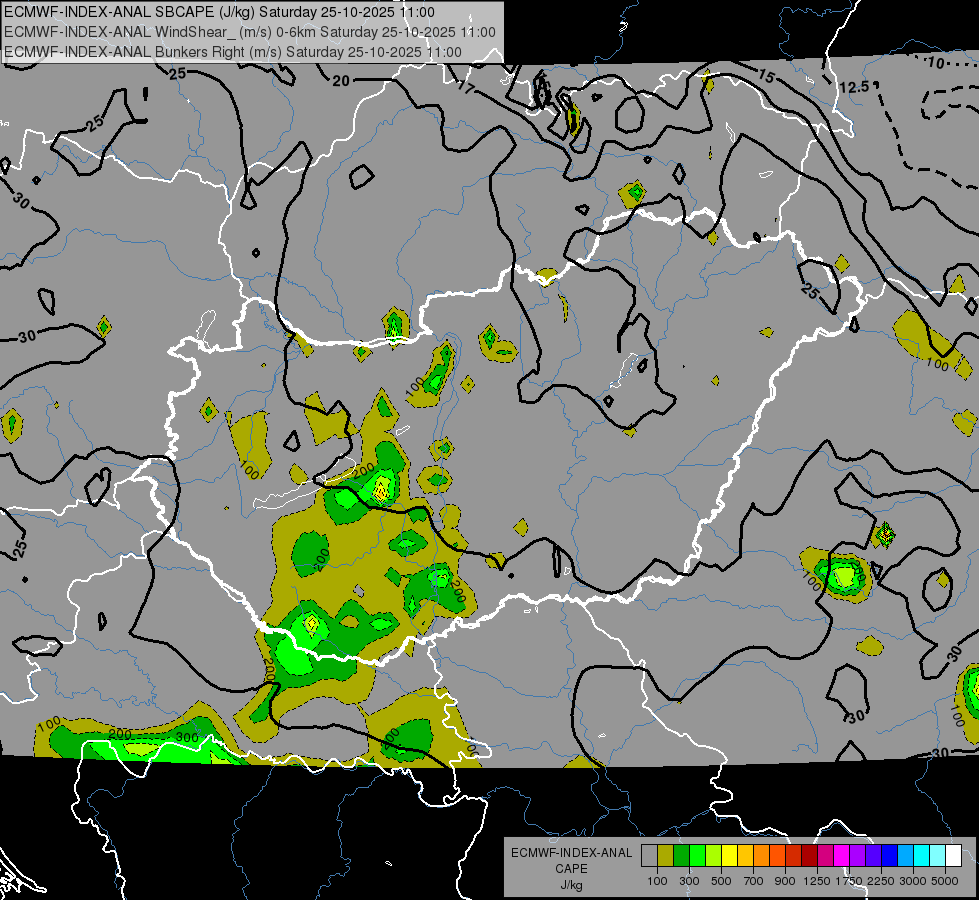
Task: Click the 12.5 contour label on map
Action: coord(854,87)
